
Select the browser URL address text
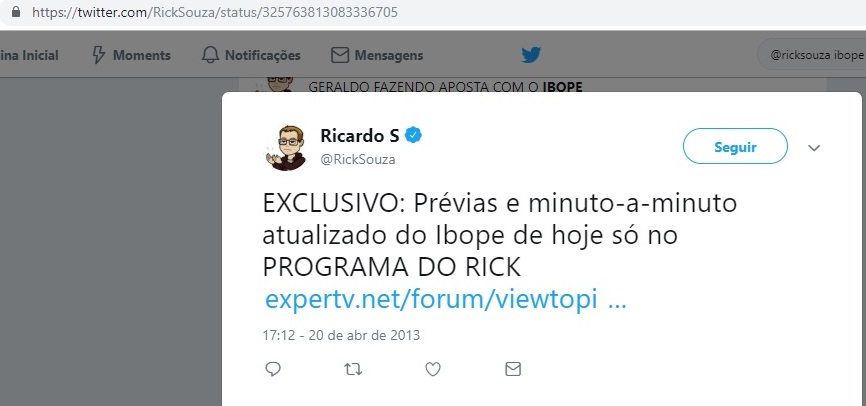(x=215, y=12)
